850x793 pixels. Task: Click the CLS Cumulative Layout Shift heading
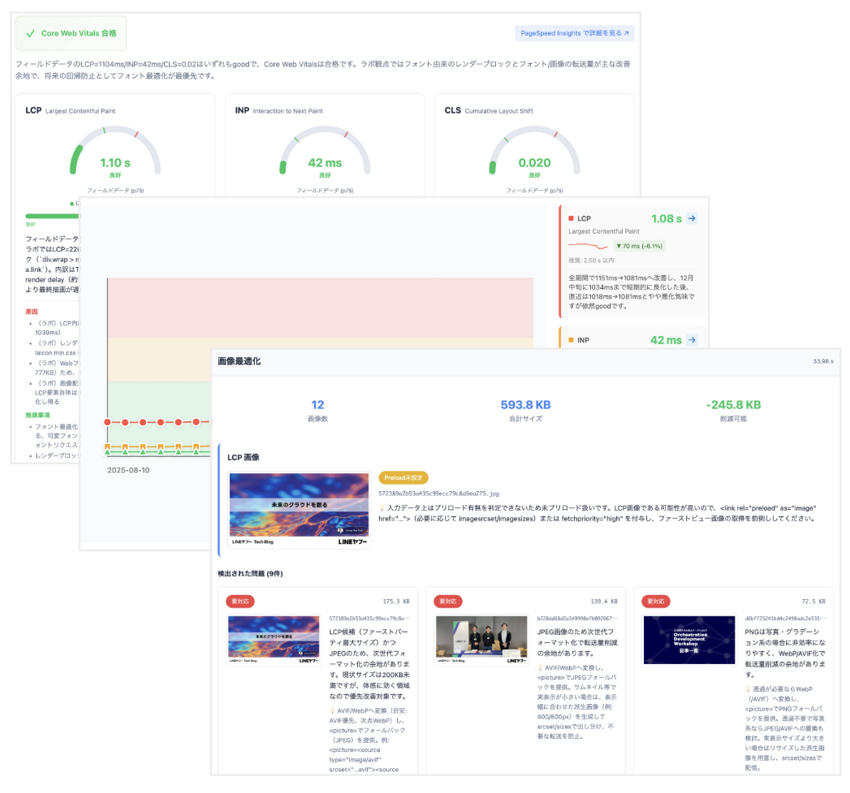point(489,111)
